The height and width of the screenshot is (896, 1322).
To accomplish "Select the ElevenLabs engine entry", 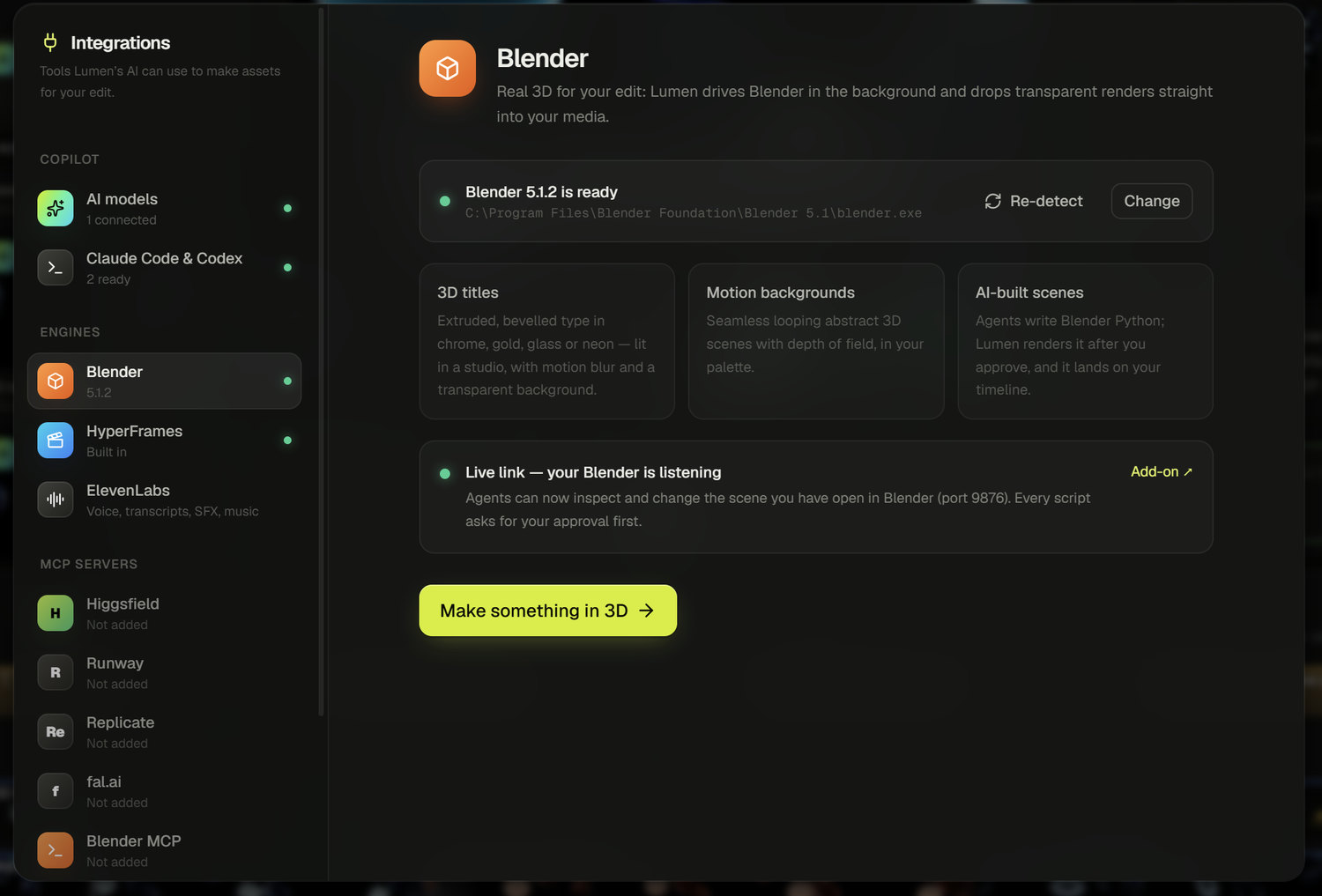I will tap(165, 499).
